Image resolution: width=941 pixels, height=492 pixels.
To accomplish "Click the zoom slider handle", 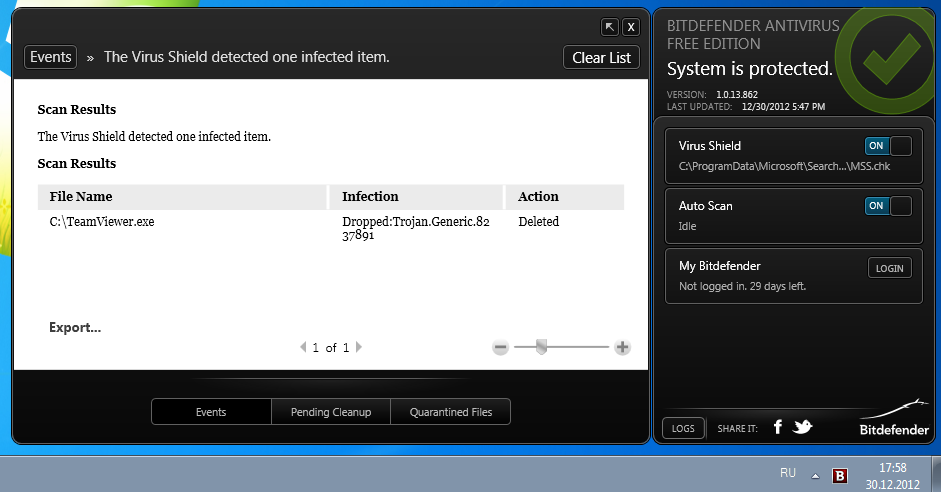I will coord(541,347).
